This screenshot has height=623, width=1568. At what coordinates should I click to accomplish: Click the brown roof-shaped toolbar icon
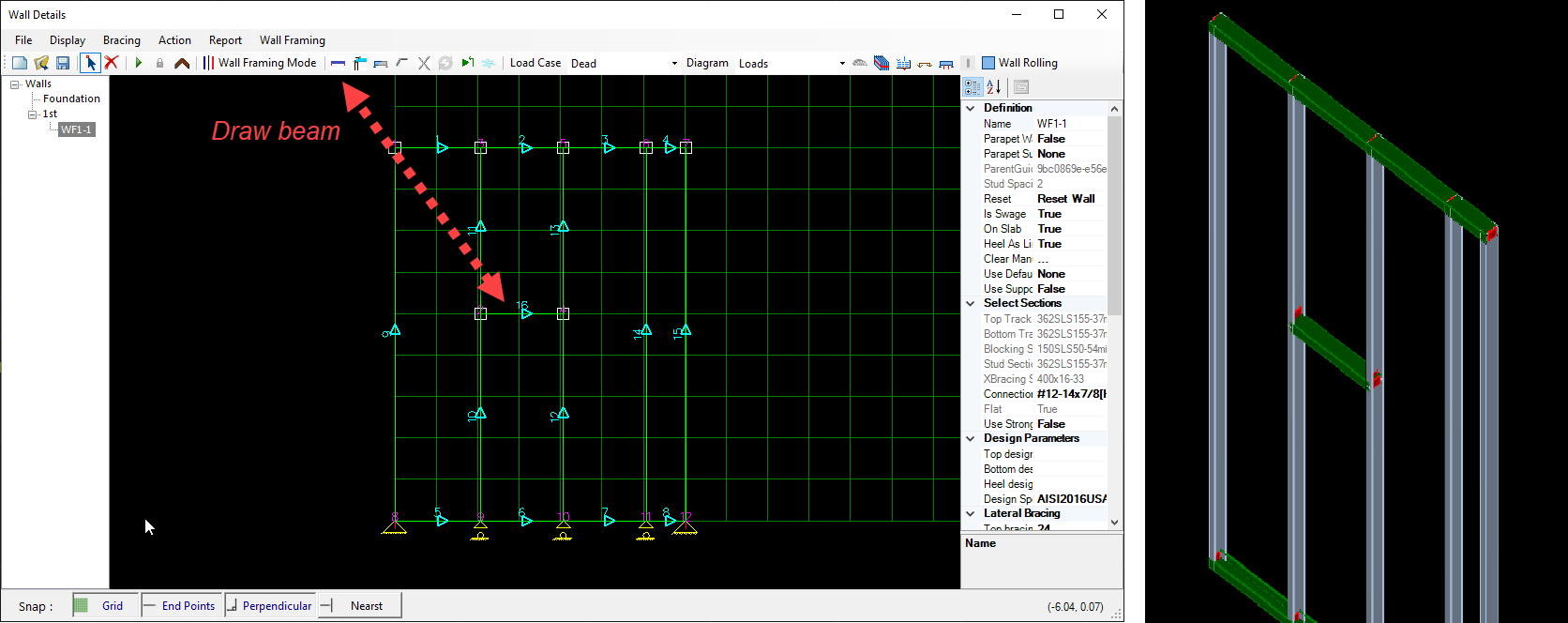pos(182,63)
